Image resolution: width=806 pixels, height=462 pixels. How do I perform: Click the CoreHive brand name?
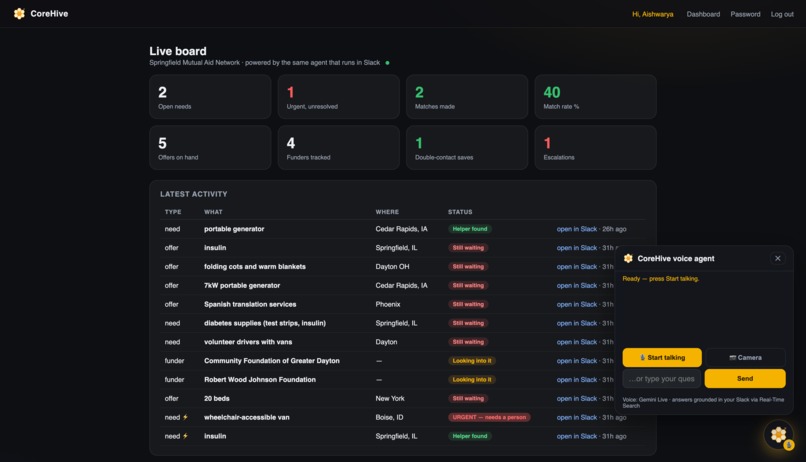point(49,14)
